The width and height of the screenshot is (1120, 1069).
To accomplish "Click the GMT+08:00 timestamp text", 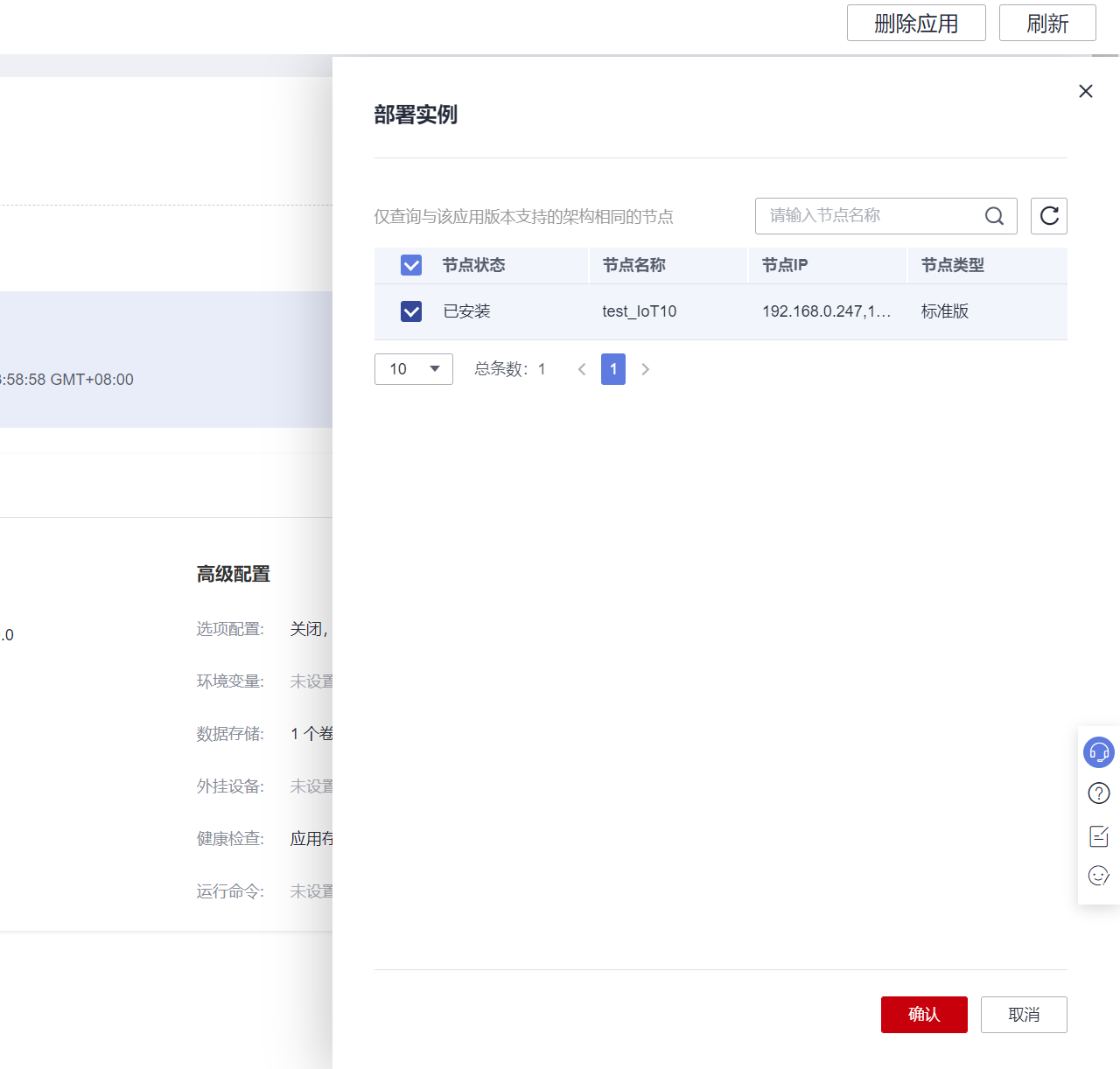I will tap(66, 380).
